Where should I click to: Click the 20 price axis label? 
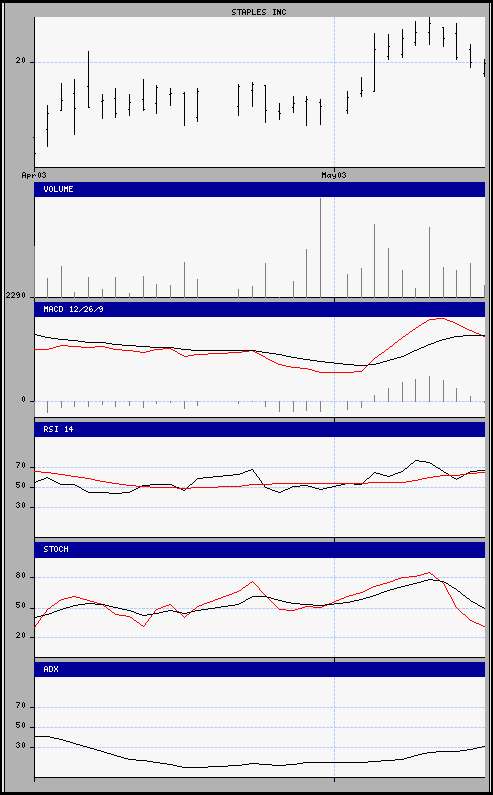[x=20, y=61]
